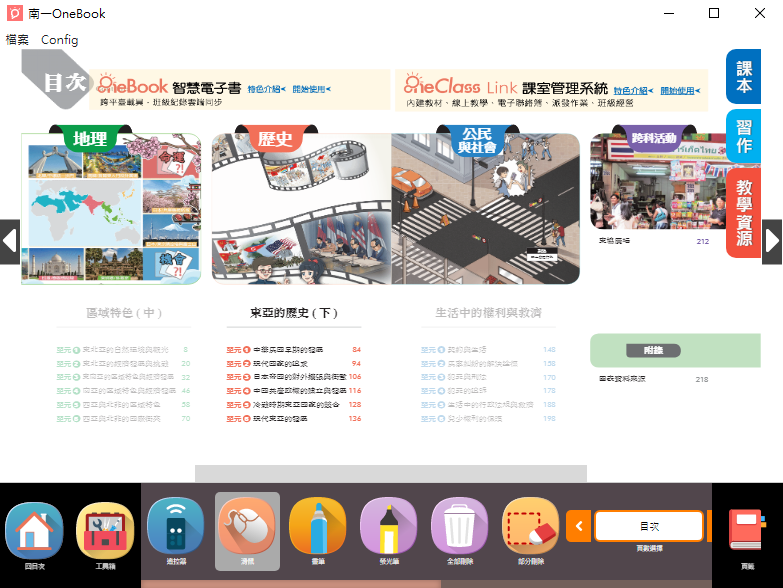
Task: Select the 滑鼠 mouse pointer tool
Action: [246, 527]
